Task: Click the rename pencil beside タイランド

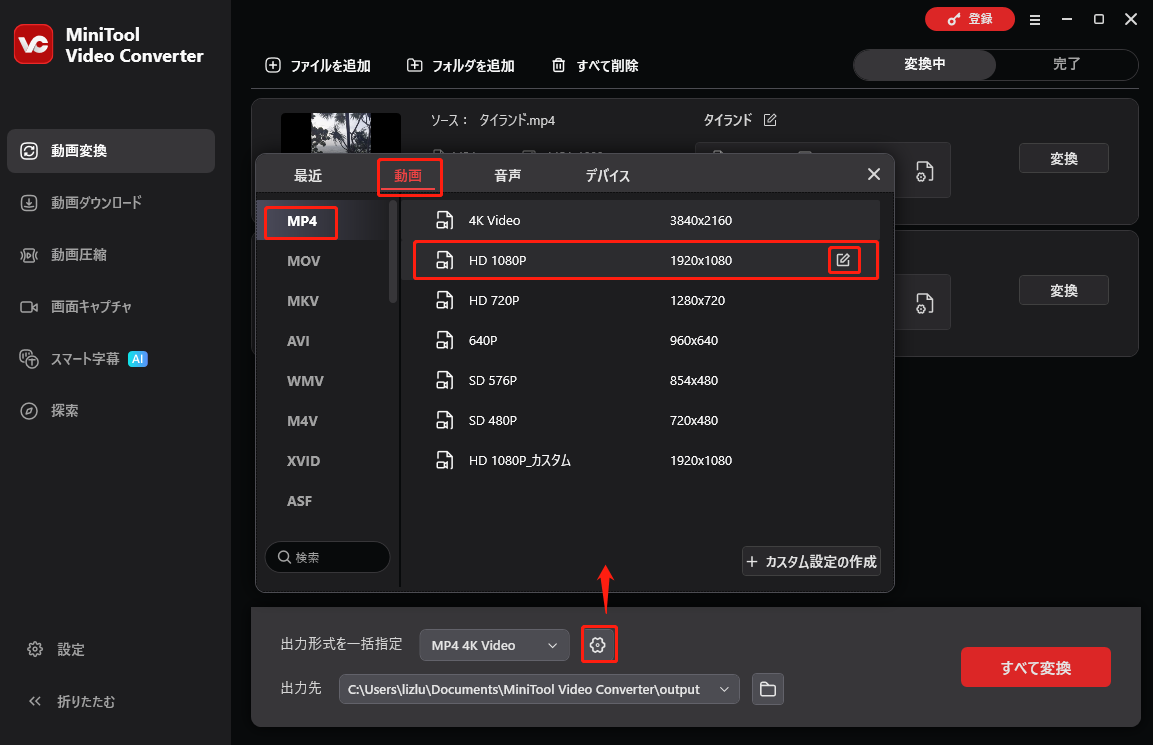Action: coord(770,119)
